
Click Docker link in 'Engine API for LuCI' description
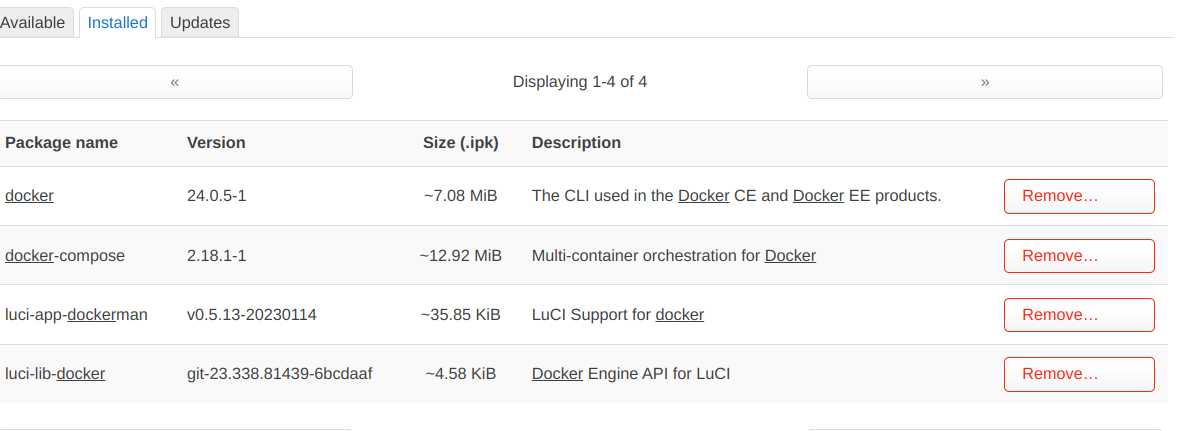pyautogui.click(x=558, y=374)
